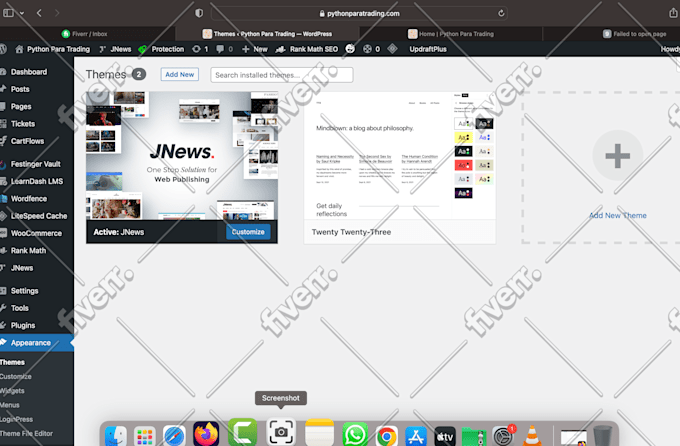Click the Share icon in Safari's toolbar
Screen dimensions: 680x446
[x=673, y=13]
